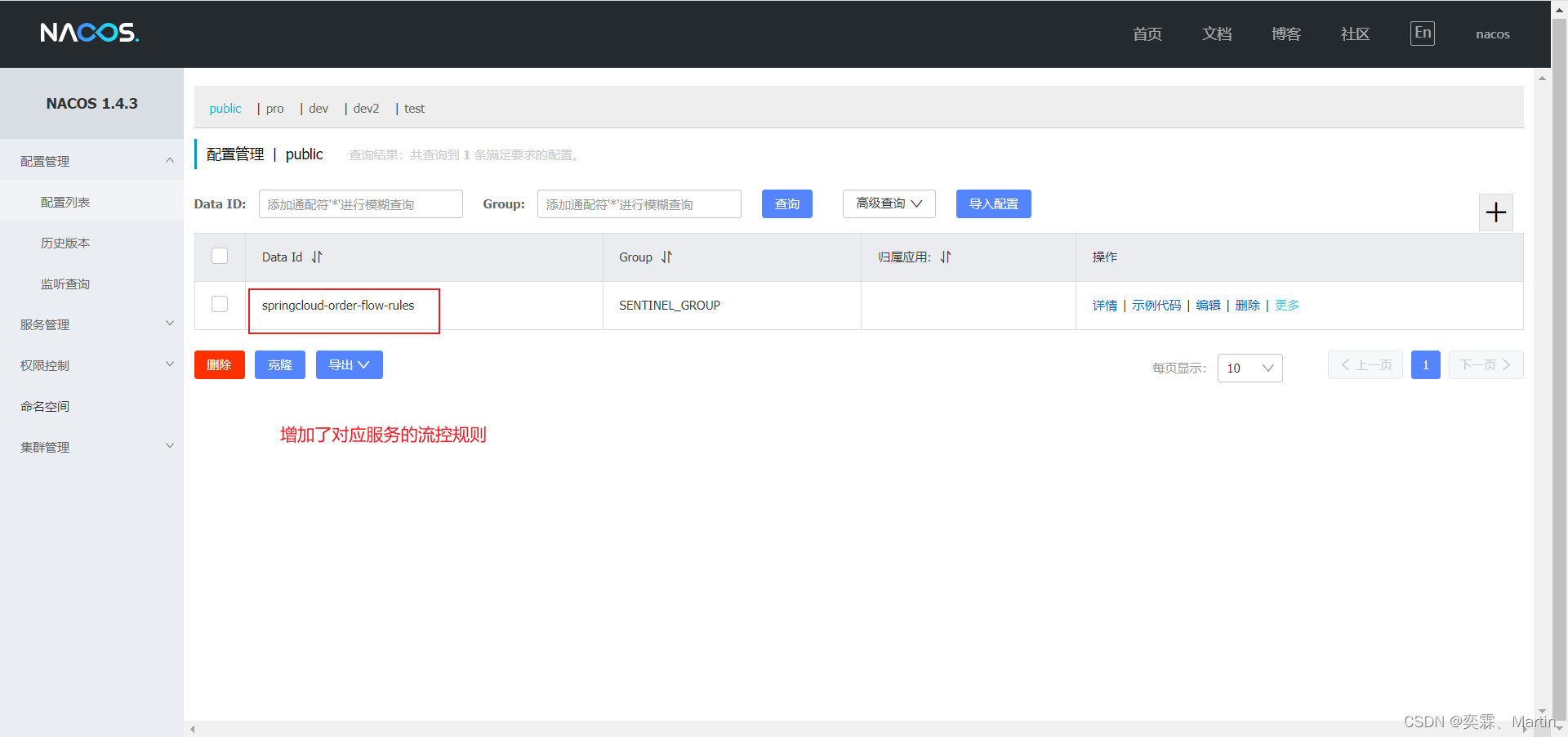Click the NACOS logo
Viewport: 1568px width, 737px height.
pyautogui.click(x=90, y=33)
